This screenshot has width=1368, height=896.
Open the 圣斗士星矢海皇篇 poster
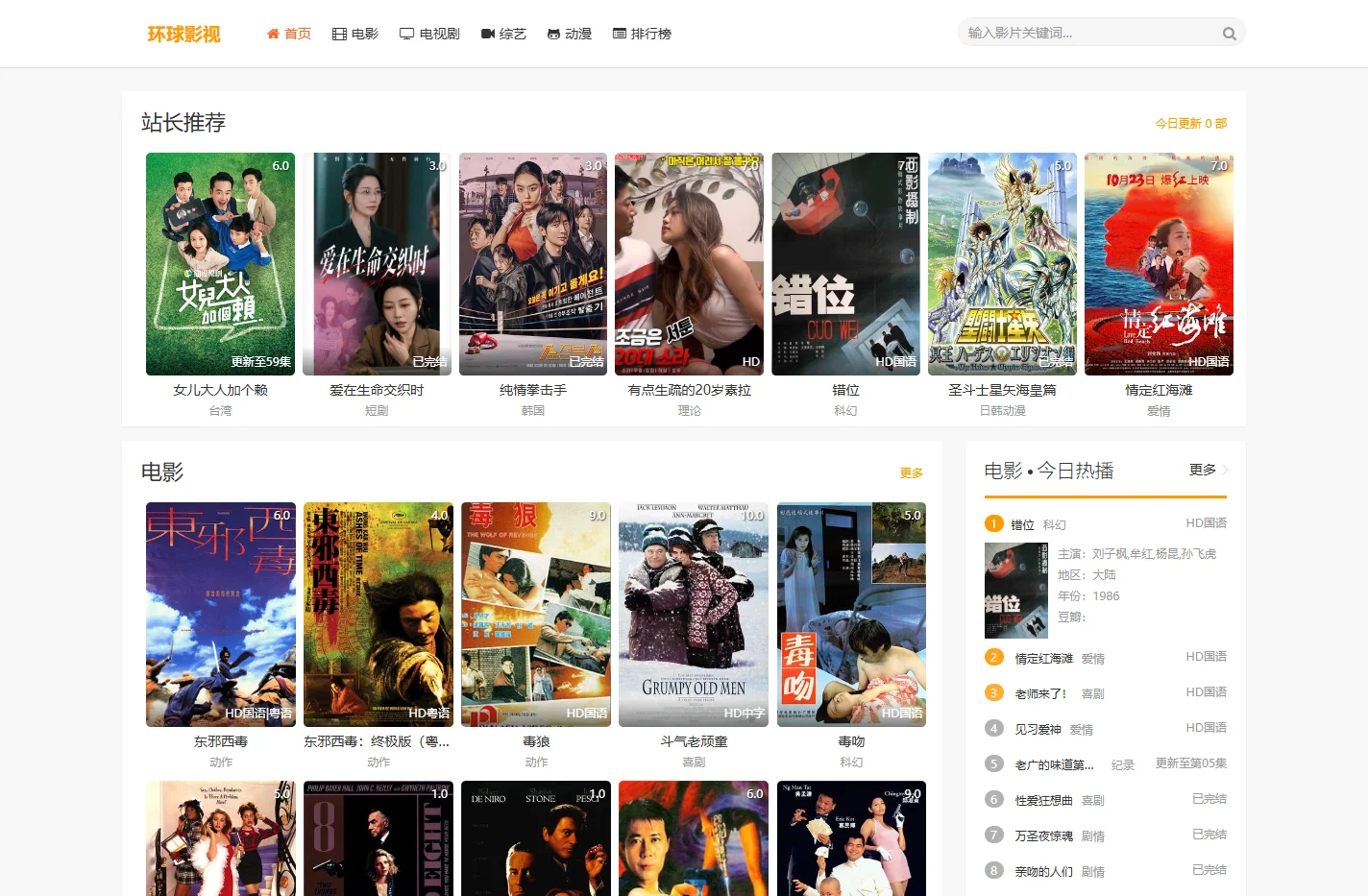pyautogui.click(x=1002, y=264)
